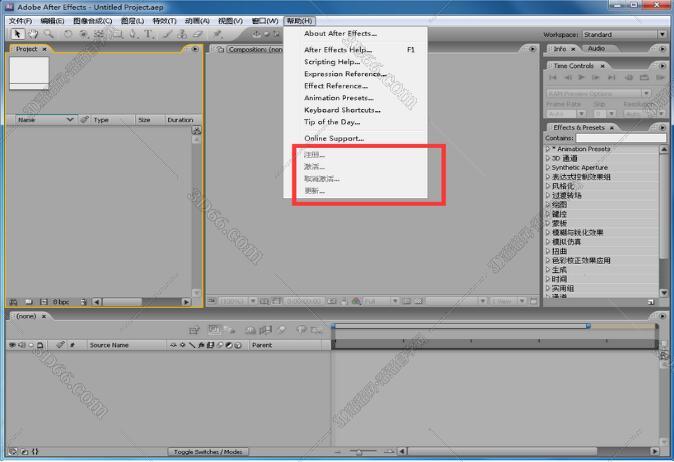Expand the 模拟仿真 effects category
This screenshot has height=462, width=674.
(x=548, y=242)
